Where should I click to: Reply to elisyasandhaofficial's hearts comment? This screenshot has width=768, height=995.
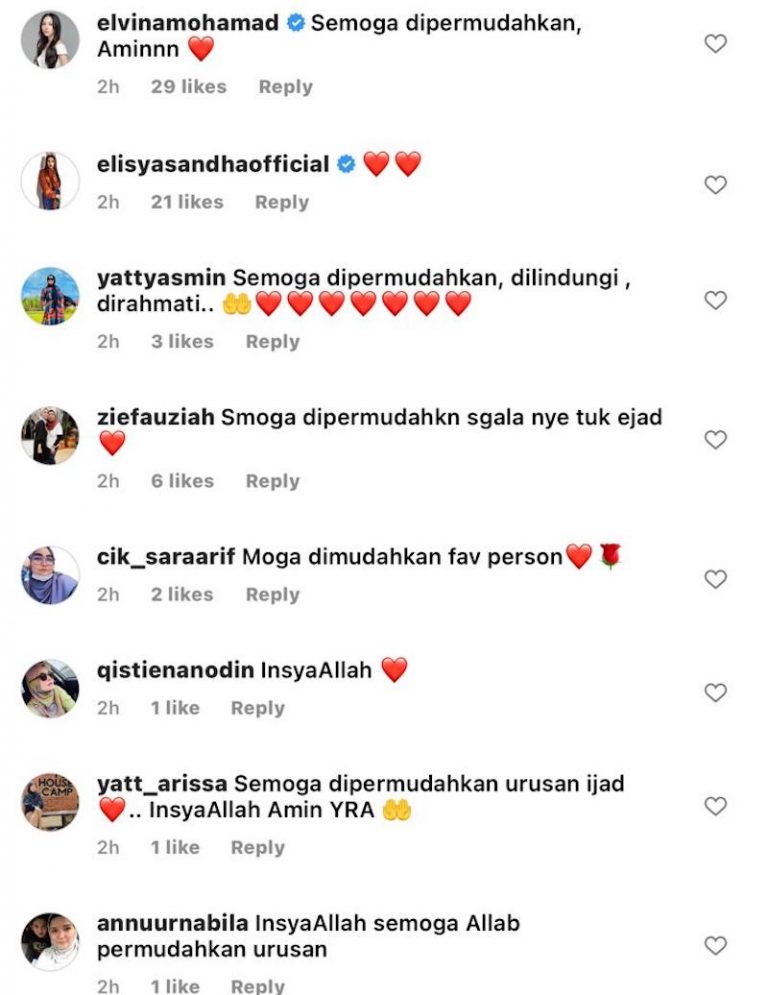coord(282,202)
